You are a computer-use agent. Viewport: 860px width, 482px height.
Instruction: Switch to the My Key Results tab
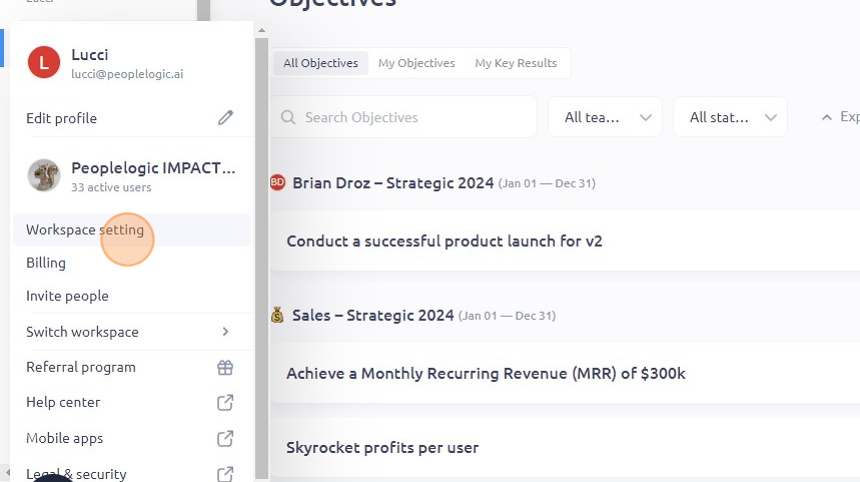pyautogui.click(x=516, y=63)
